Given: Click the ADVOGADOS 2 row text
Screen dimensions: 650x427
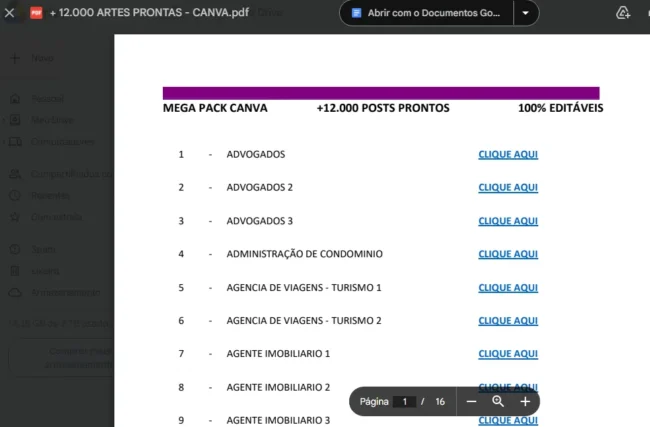Looking at the screenshot, I should [x=260, y=187].
